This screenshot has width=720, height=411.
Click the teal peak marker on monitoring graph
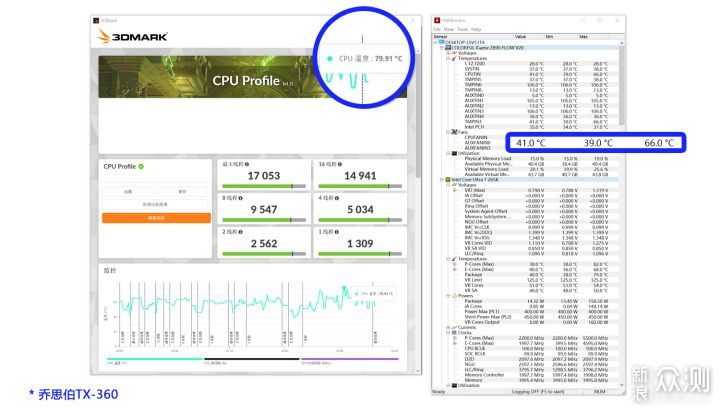point(344,288)
